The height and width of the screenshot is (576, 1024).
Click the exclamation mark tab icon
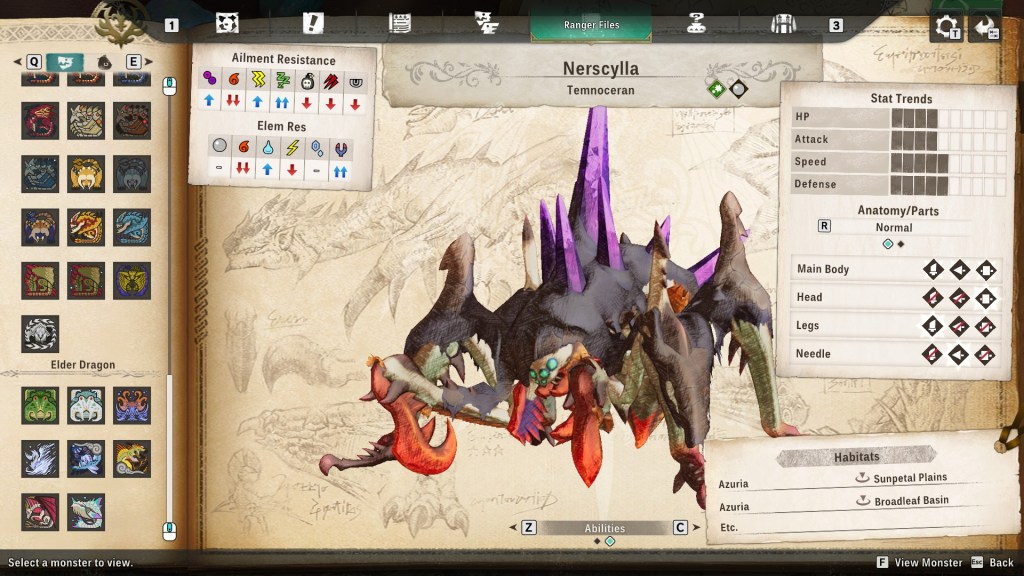[x=313, y=23]
